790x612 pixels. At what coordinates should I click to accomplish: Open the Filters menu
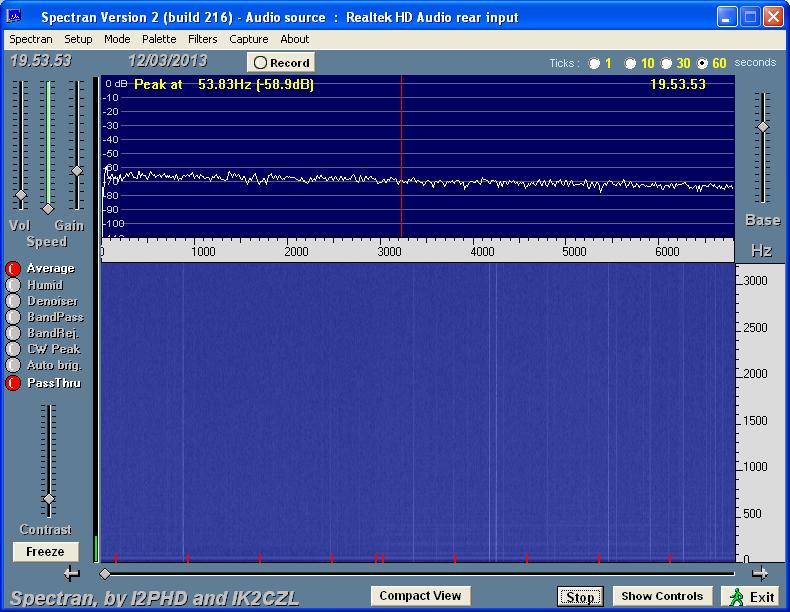203,39
